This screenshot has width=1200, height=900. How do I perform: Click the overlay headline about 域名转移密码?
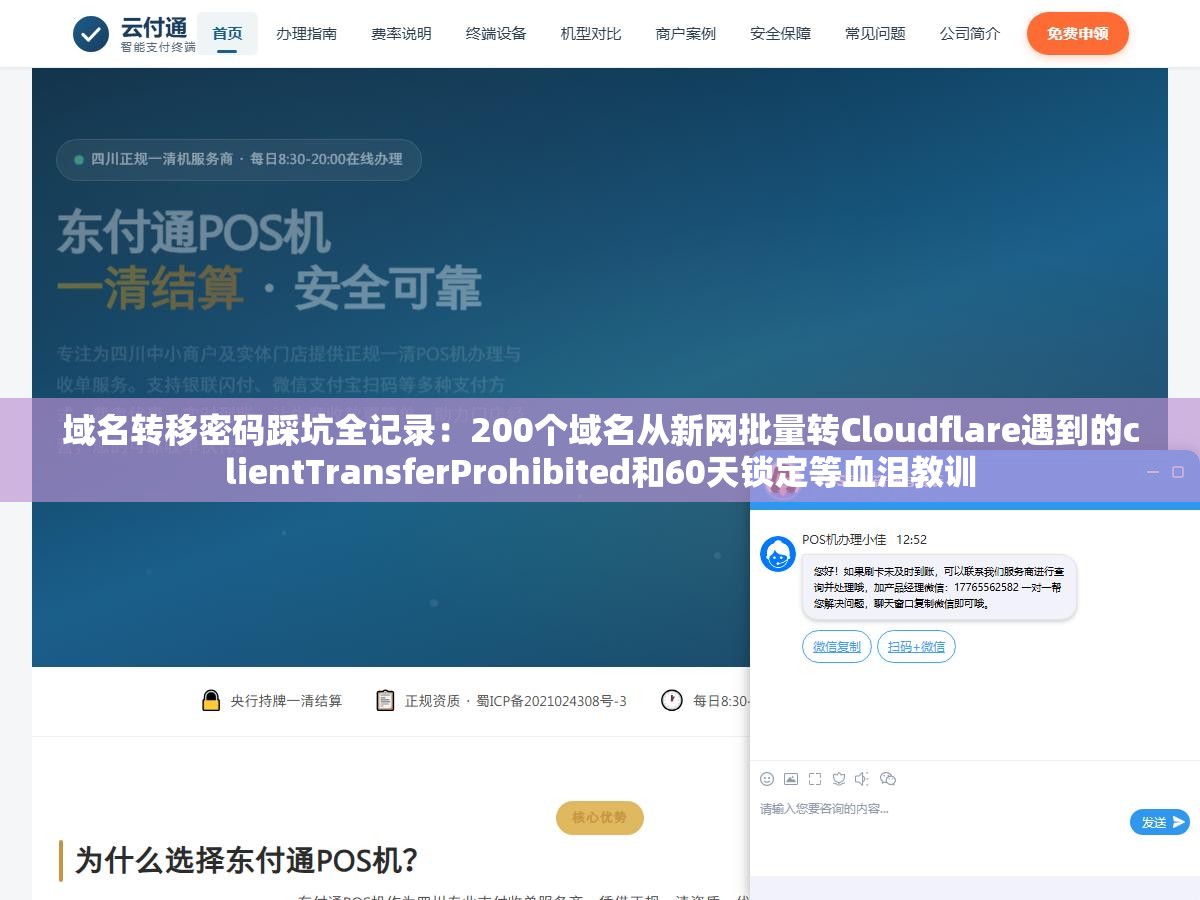pyautogui.click(x=600, y=450)
